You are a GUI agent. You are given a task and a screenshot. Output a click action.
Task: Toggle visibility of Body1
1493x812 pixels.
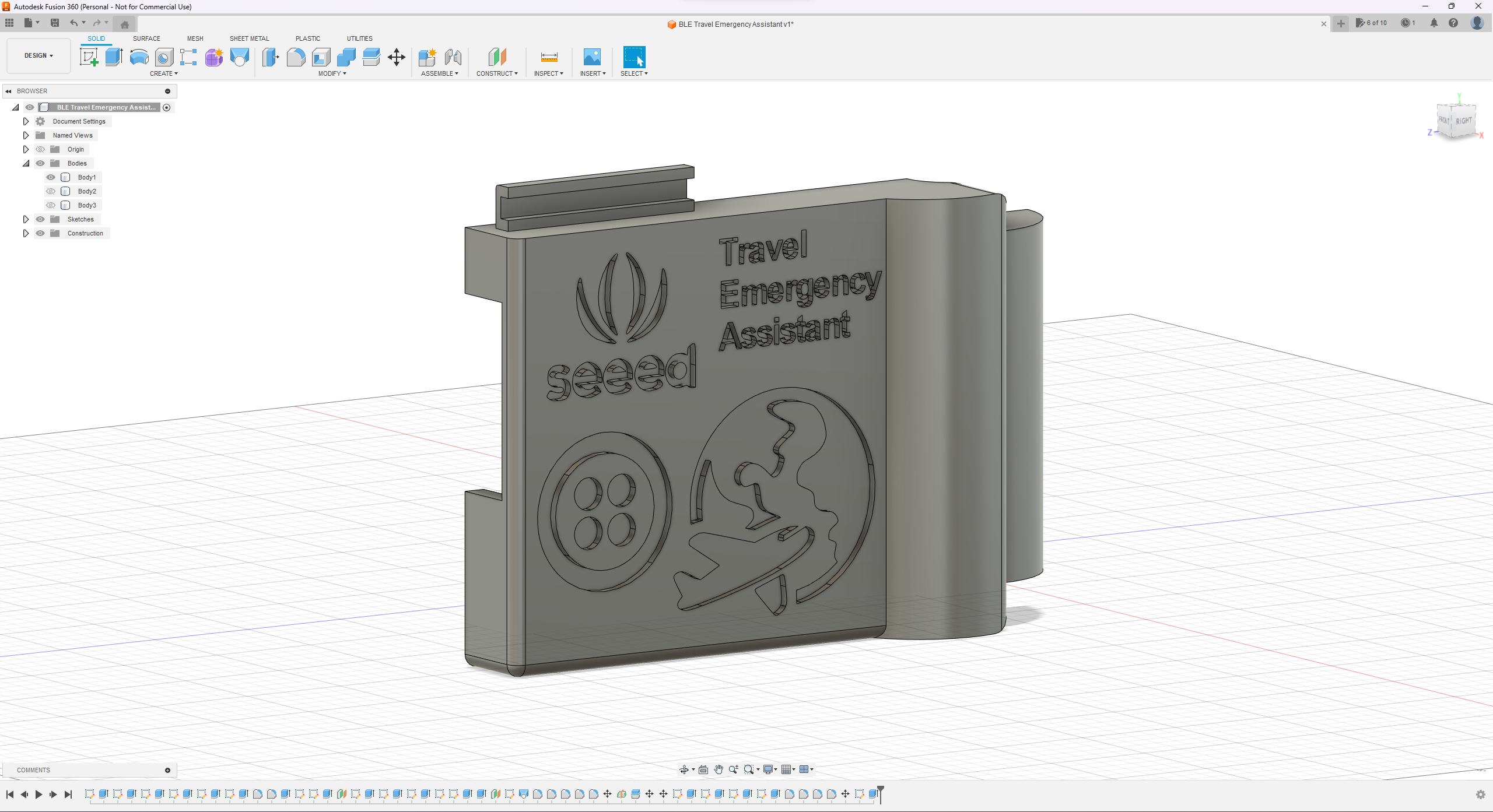coord(51,177)
